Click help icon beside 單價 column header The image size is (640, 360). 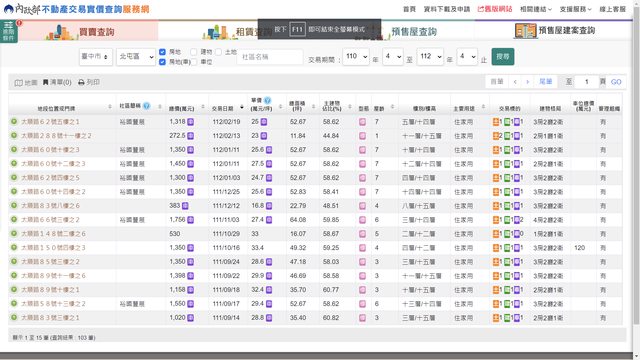pyautogui.click(x=267, y=100)
